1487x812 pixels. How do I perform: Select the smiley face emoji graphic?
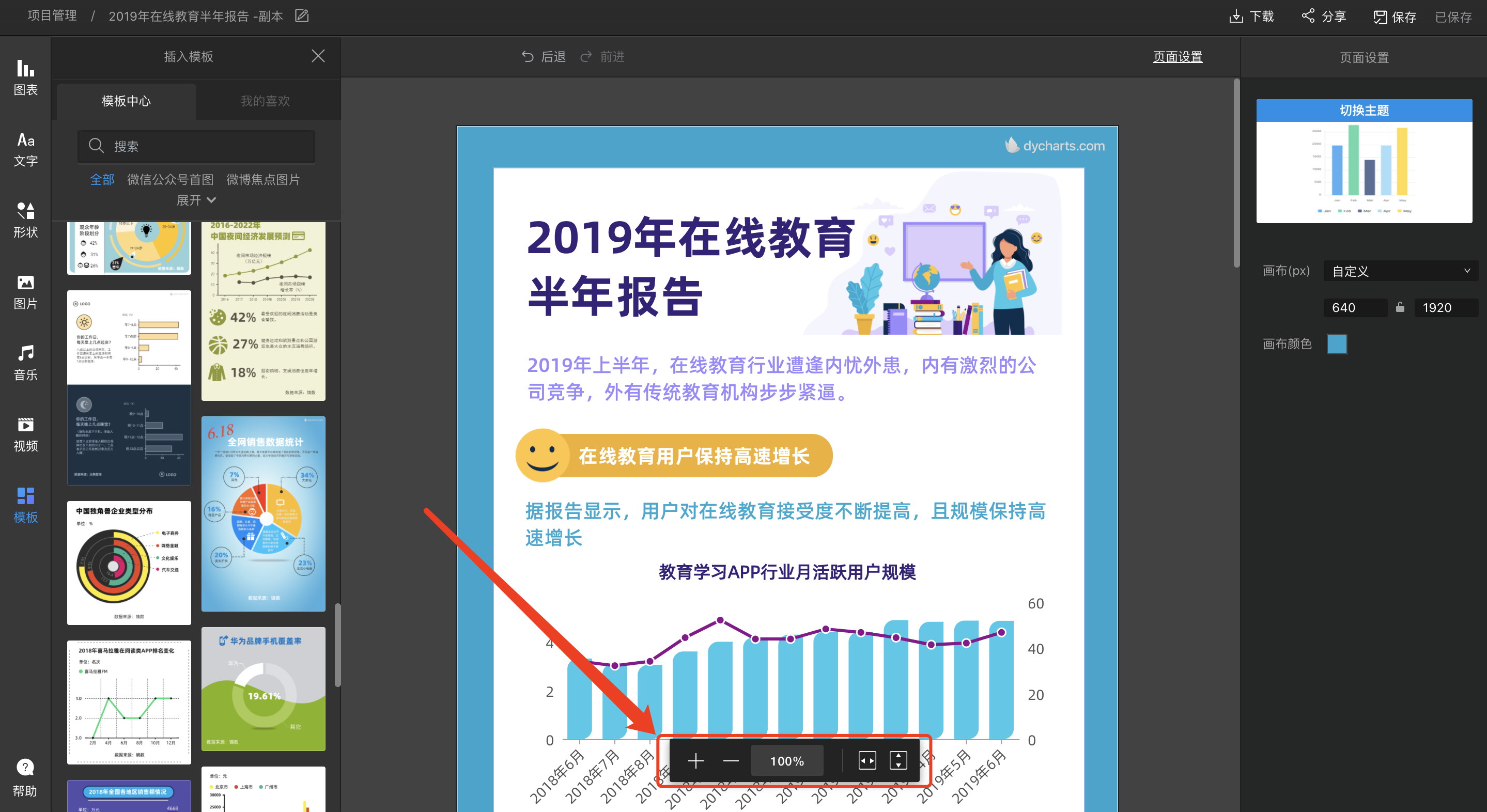pos(541,456)
